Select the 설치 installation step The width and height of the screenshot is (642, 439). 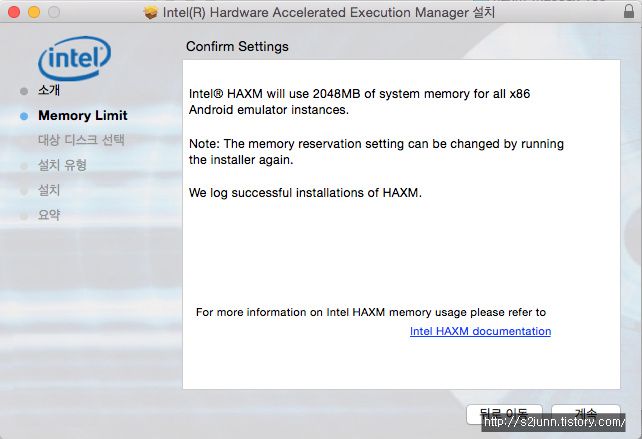49,190
